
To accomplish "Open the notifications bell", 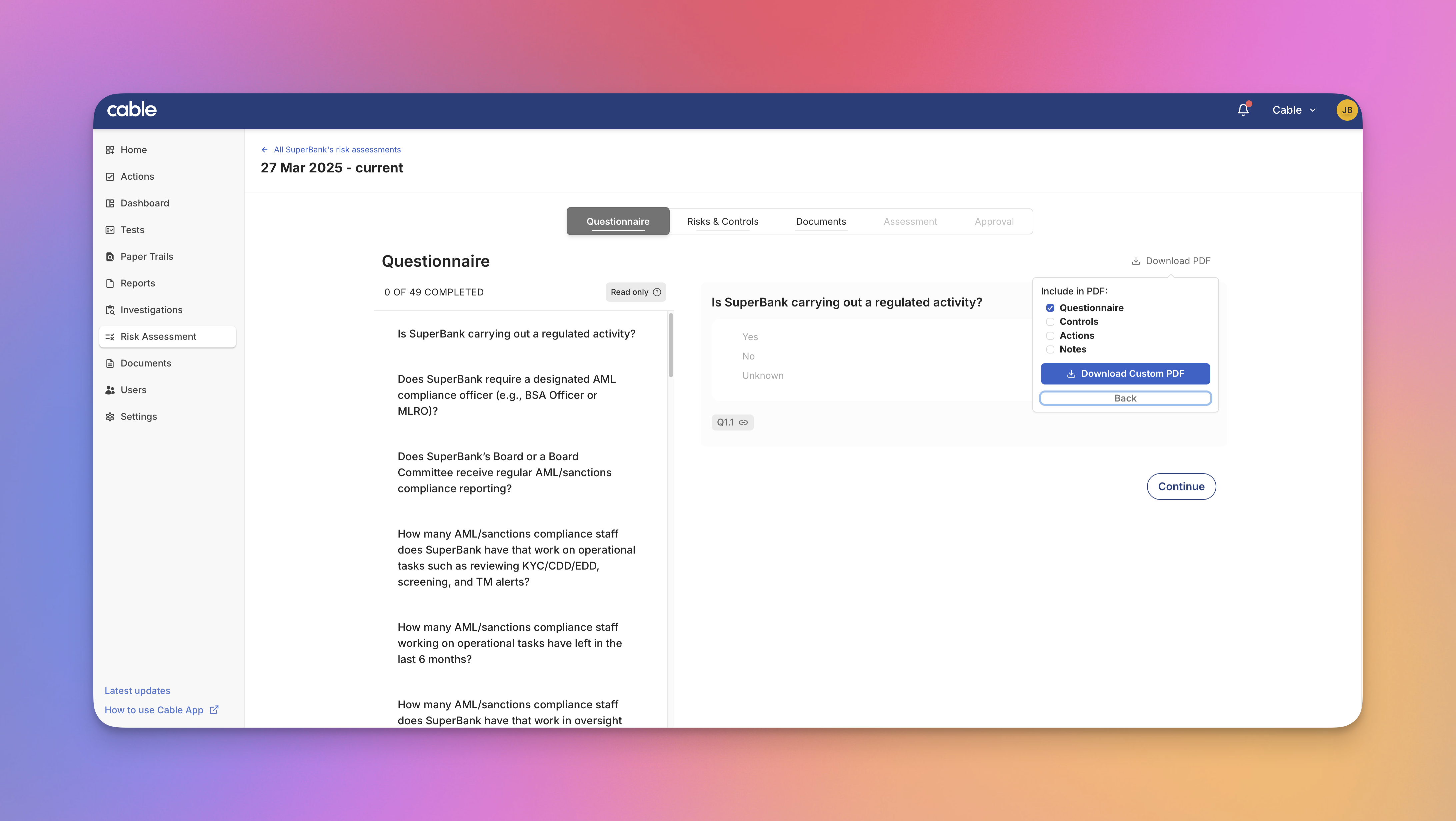I will tap(1243, 110).
